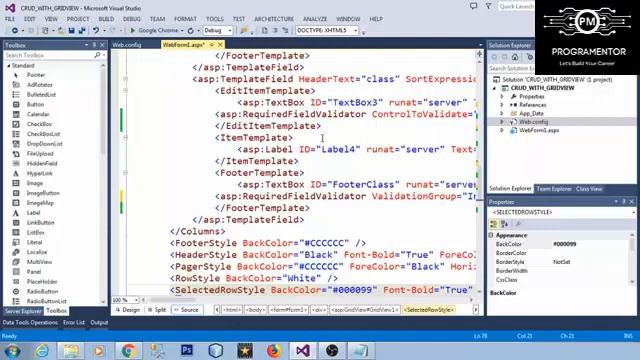Select the Web.config file in Solution Explorer
The width and height of the screenshot is (640, 360).
point(533,122)
